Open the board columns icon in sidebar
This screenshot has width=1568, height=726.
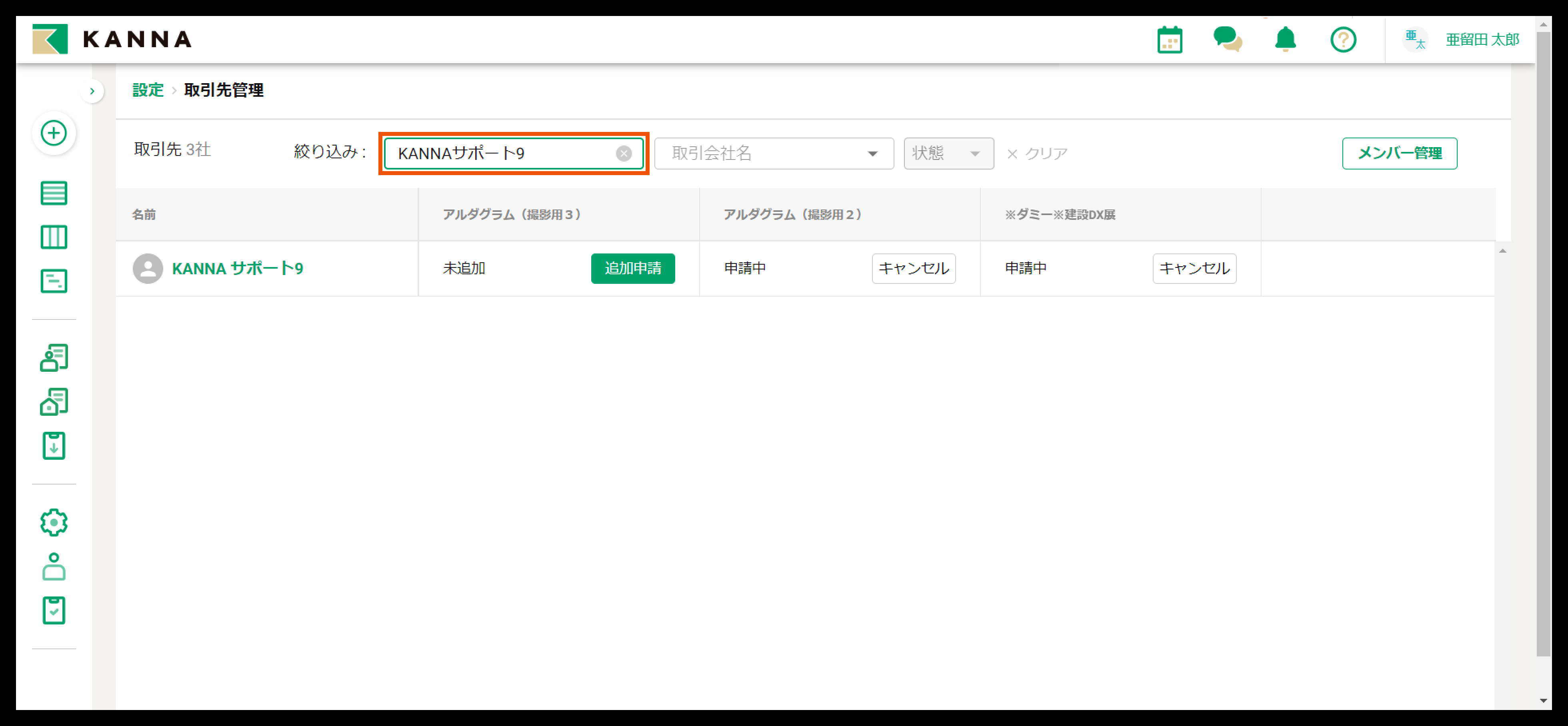point(54,237)
